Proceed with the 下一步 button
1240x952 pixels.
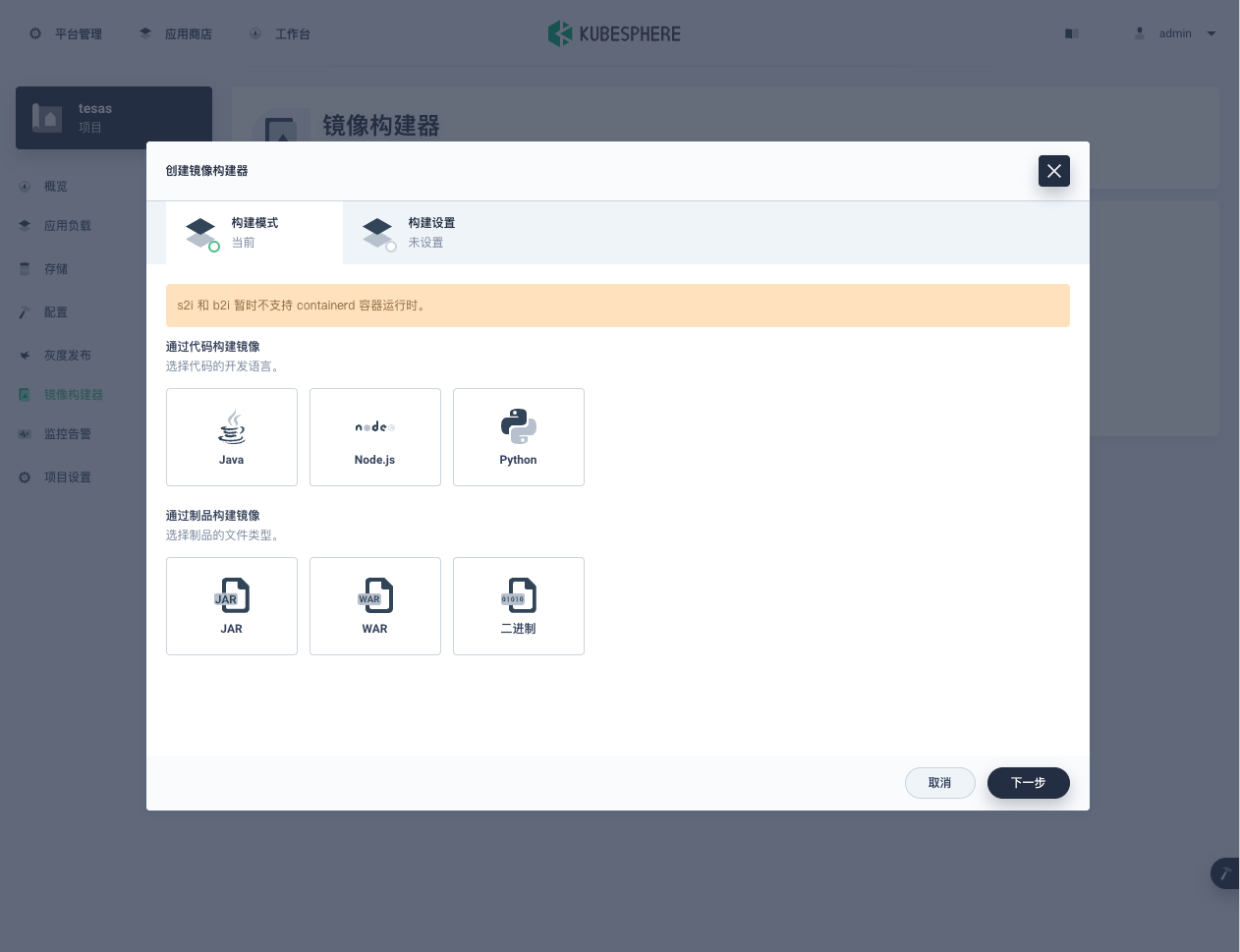tap(1029, 783)
